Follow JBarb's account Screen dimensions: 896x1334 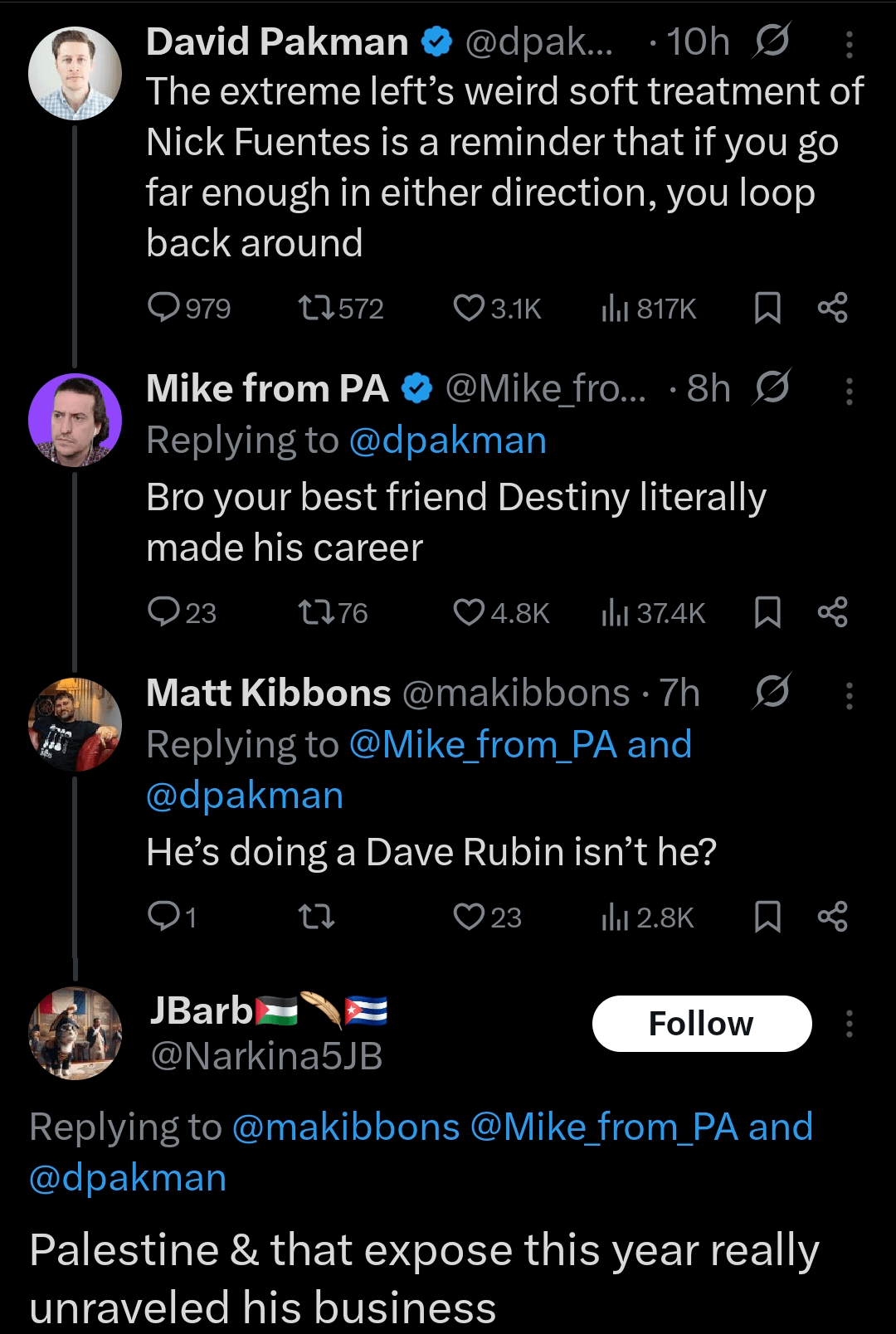701,1024
